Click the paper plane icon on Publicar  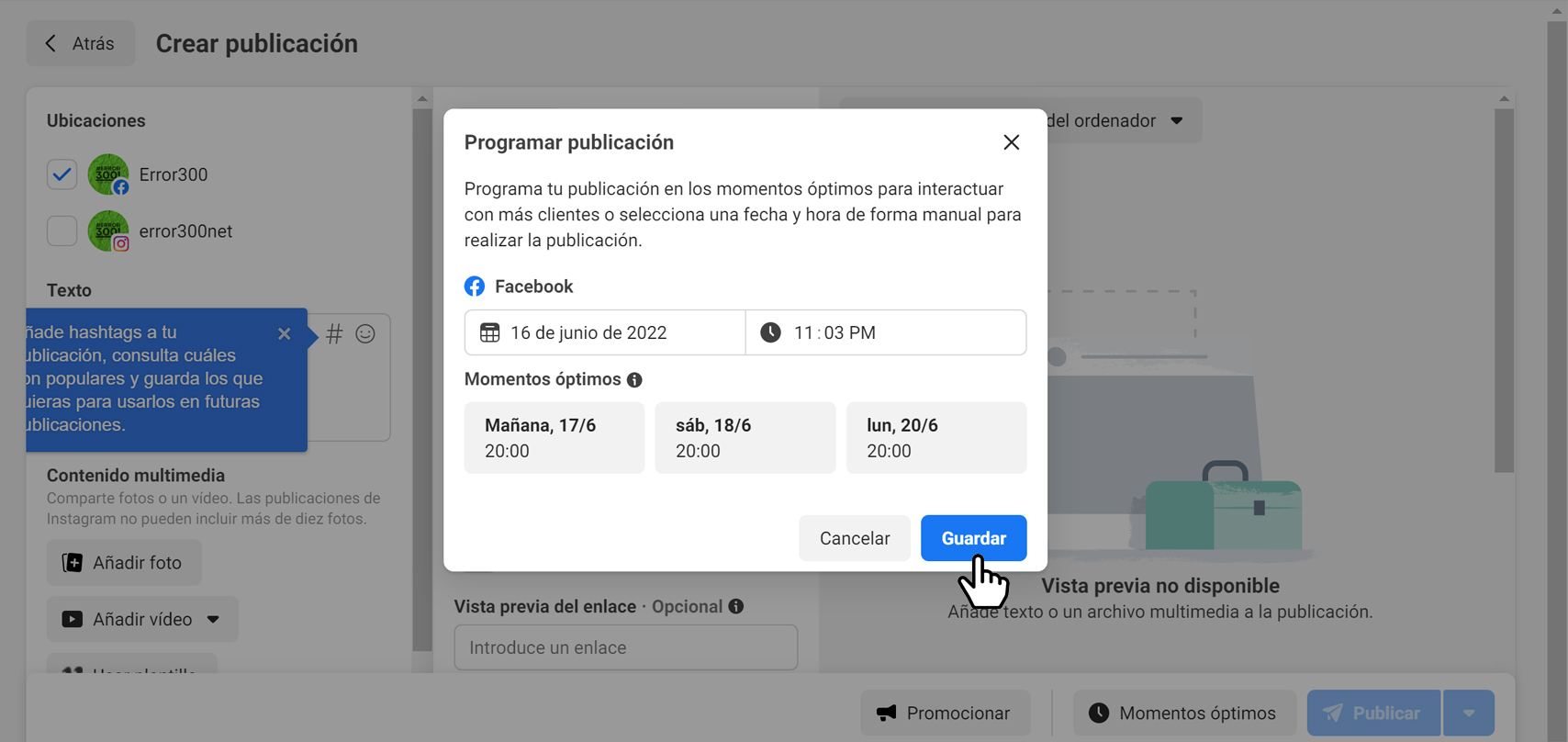[1333, 713]
